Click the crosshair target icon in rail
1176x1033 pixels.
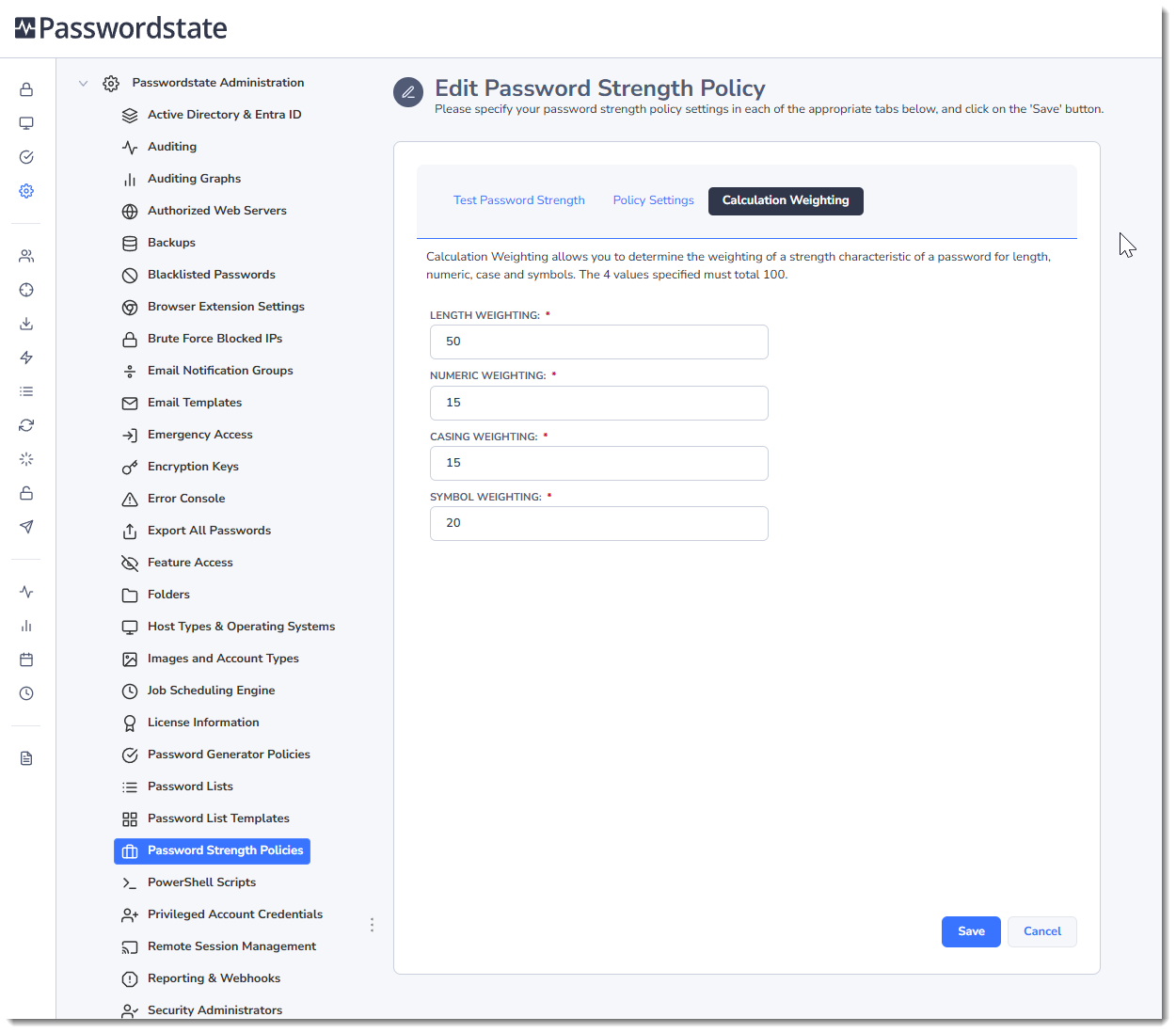tap(26, 290)
